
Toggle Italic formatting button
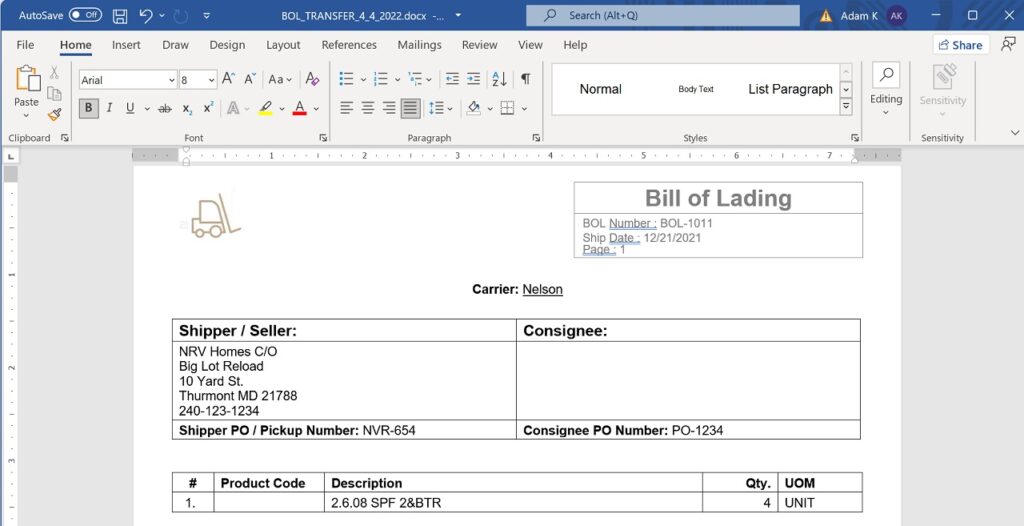(109, 108)
